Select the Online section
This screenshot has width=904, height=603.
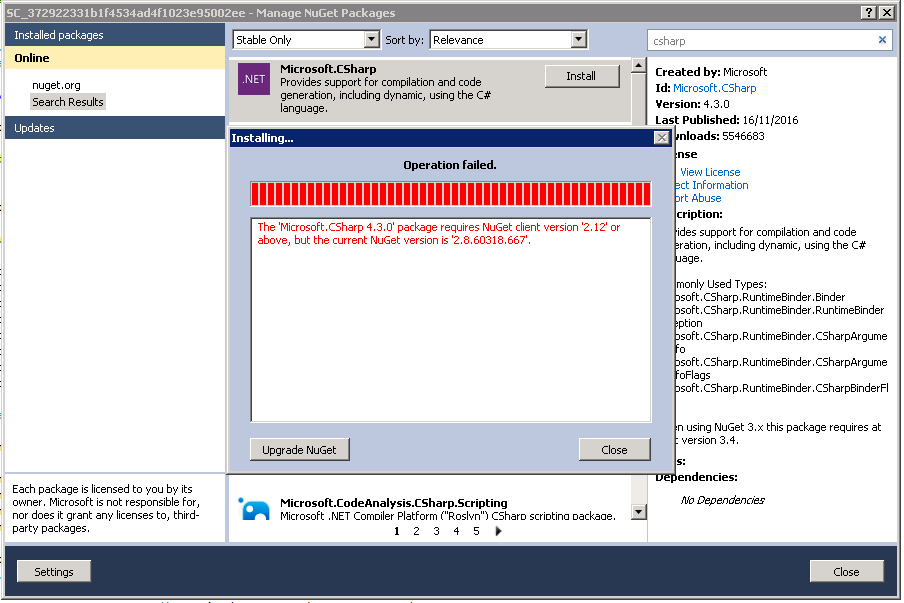[x=115, y=58]
